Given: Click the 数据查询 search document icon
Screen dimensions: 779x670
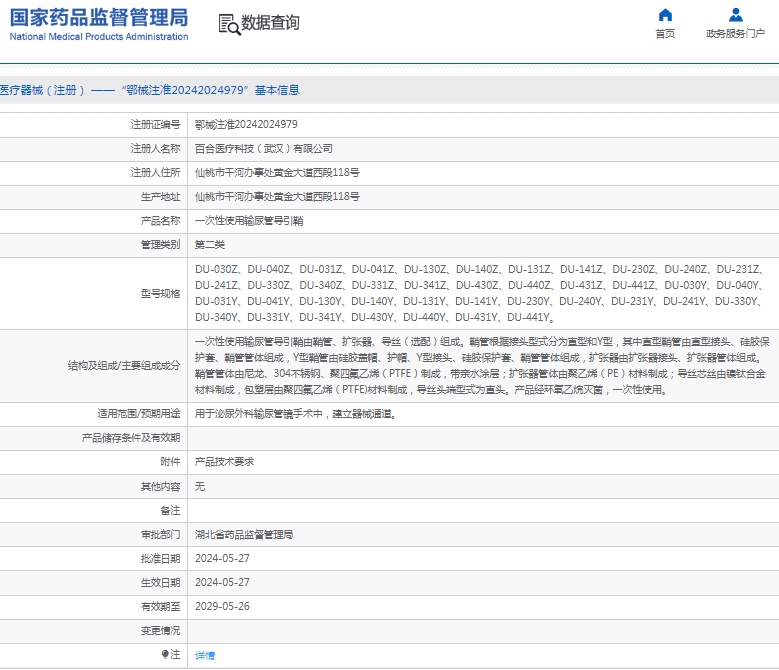Looking at the screenshot, I should point(230,24).
